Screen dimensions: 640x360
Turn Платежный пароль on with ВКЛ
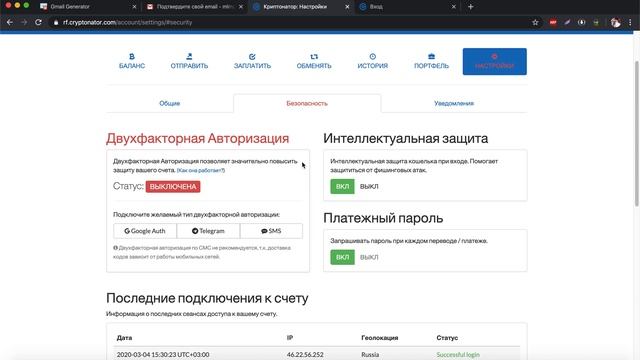pyautogui.click(x=342, y=257)
